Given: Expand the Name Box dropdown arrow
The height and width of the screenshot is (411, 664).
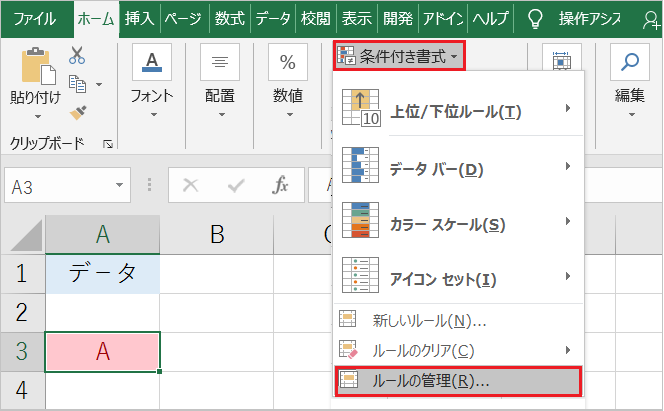Looking at the screenshot, I should [119, 185].
